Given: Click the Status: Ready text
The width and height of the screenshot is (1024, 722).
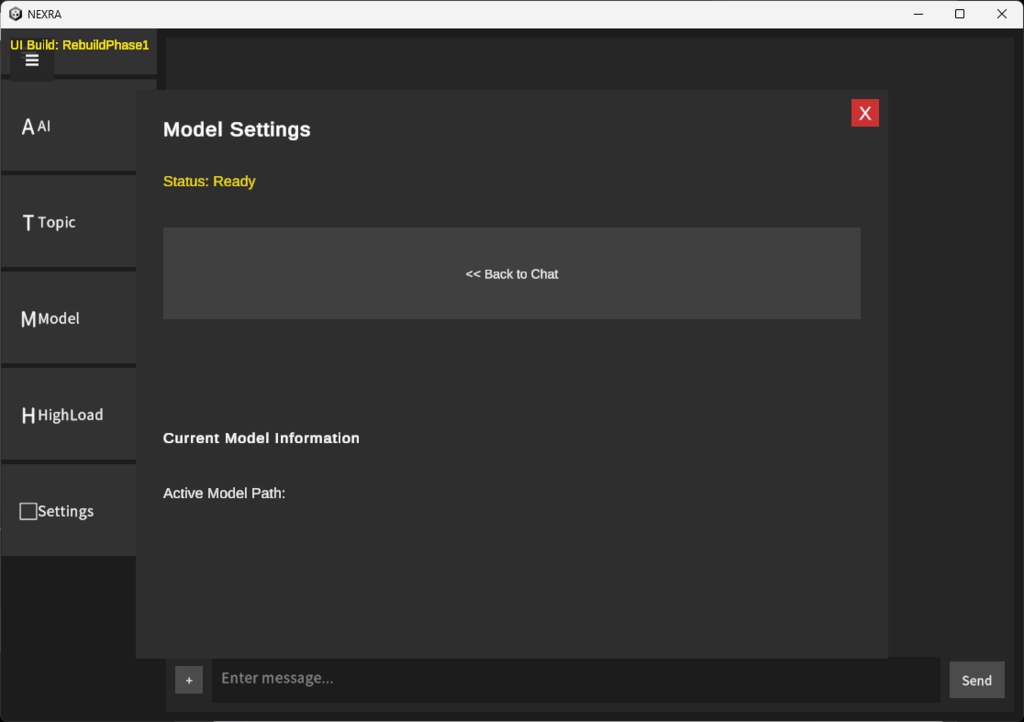Looking at the screenshot, I should coord(209,181).
